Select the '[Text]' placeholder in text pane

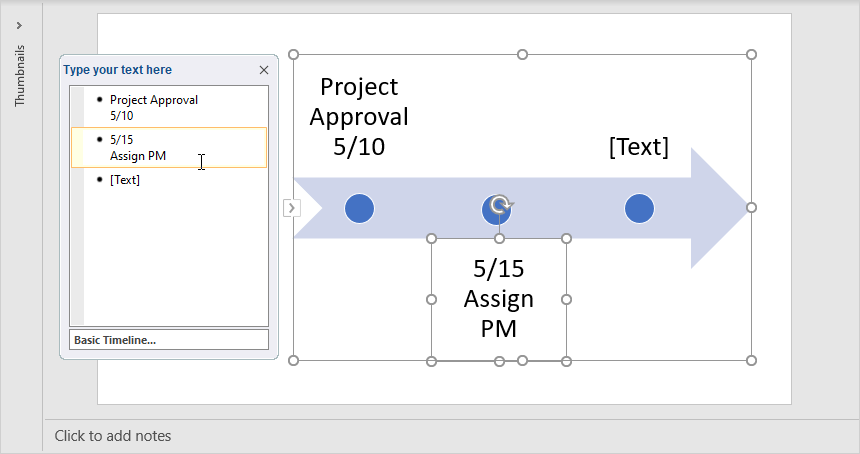pos(125,180)
